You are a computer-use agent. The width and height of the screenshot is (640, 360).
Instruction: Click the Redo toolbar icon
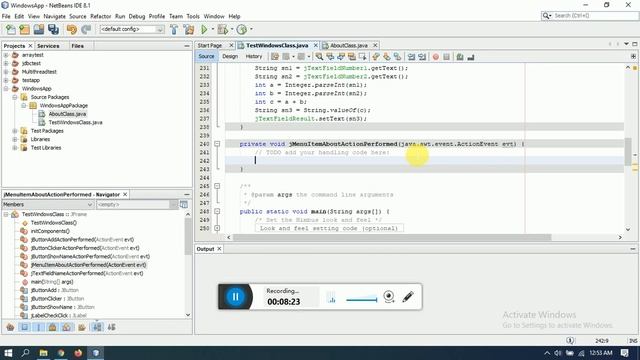pos(86,29)
